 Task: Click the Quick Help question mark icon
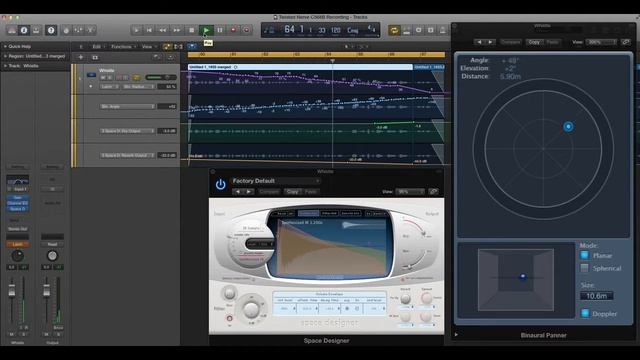pyautogui.click(x=51, y=30)
